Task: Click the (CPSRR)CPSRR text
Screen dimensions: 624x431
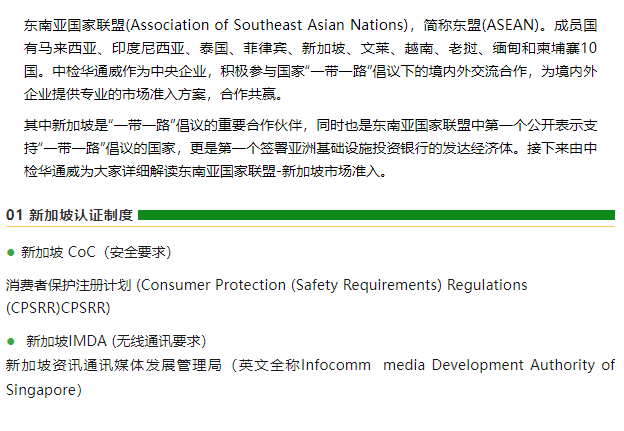Action: [x=58, y=307]
